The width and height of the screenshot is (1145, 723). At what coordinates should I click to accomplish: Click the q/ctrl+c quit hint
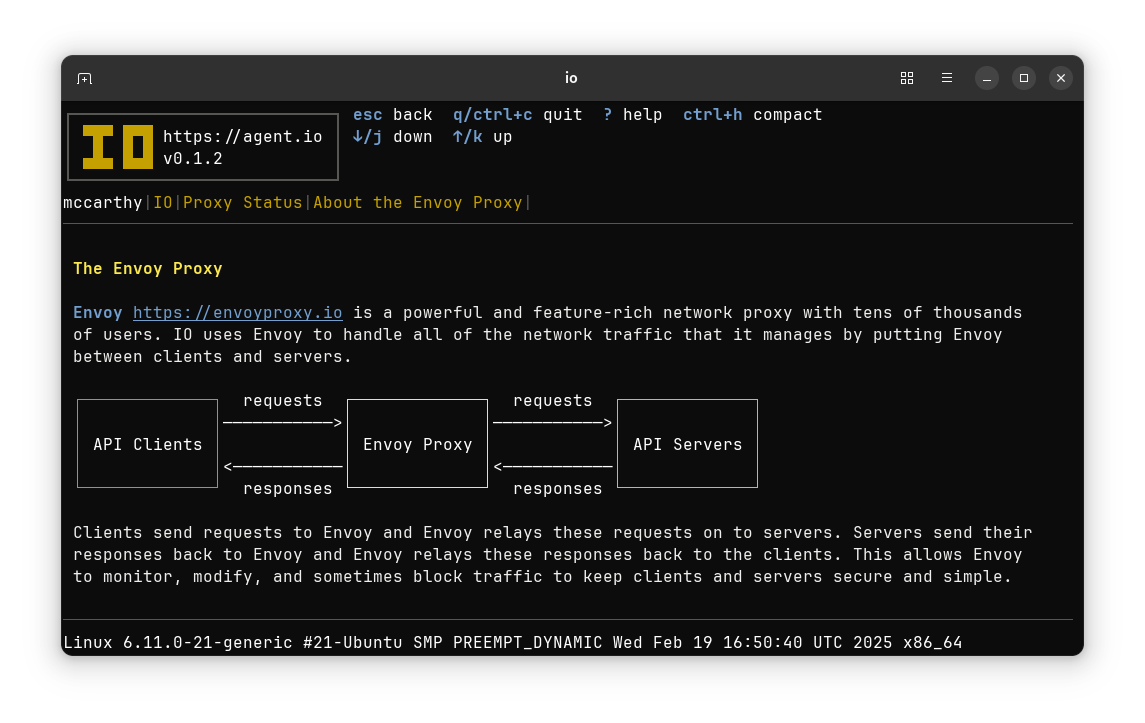[x=518, y=115]
